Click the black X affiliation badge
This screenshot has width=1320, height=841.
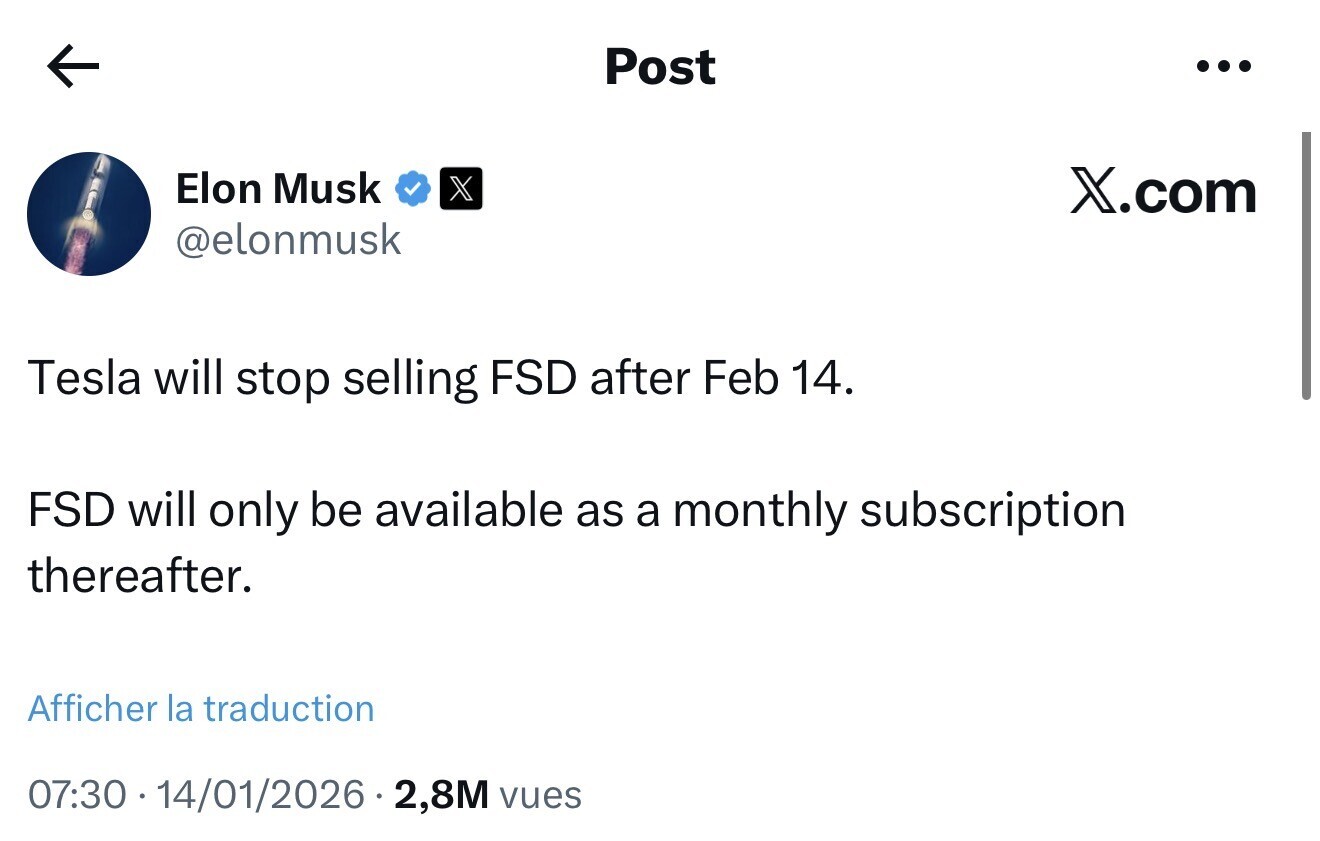460,189
